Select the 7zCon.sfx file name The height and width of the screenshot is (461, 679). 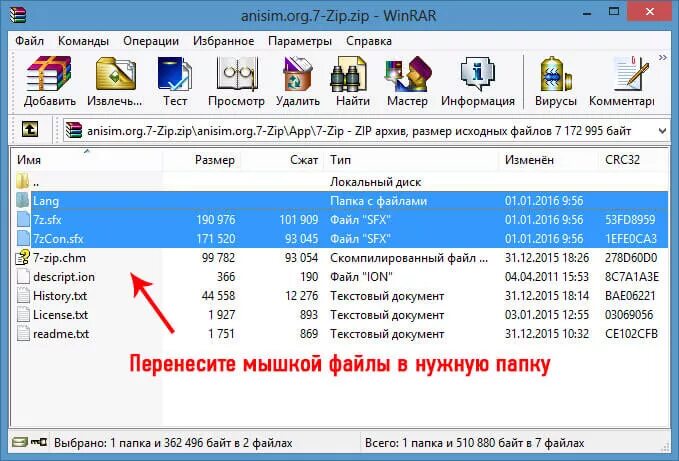pos(58,239)
